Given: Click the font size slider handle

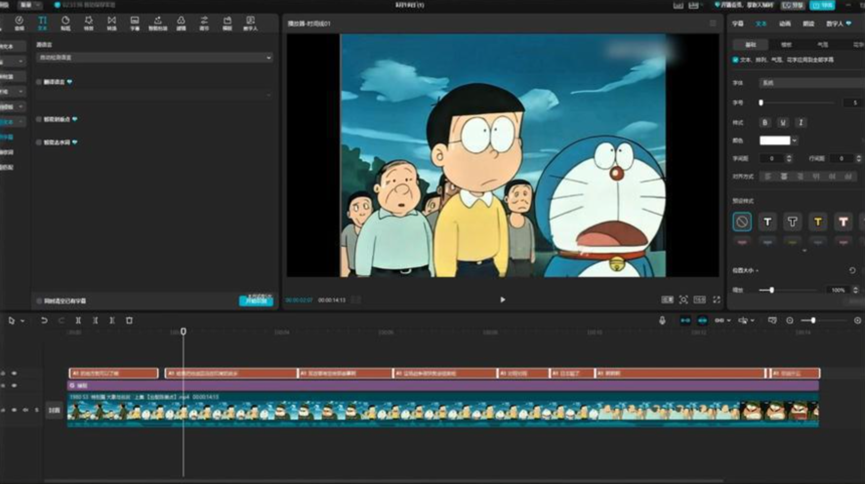Looking at the screenshot, I should (761, 103).
